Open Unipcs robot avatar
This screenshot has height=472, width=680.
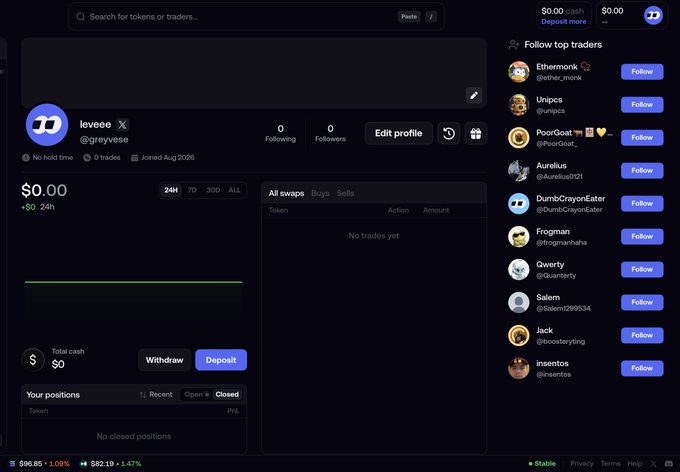click(x=519, y=105)
